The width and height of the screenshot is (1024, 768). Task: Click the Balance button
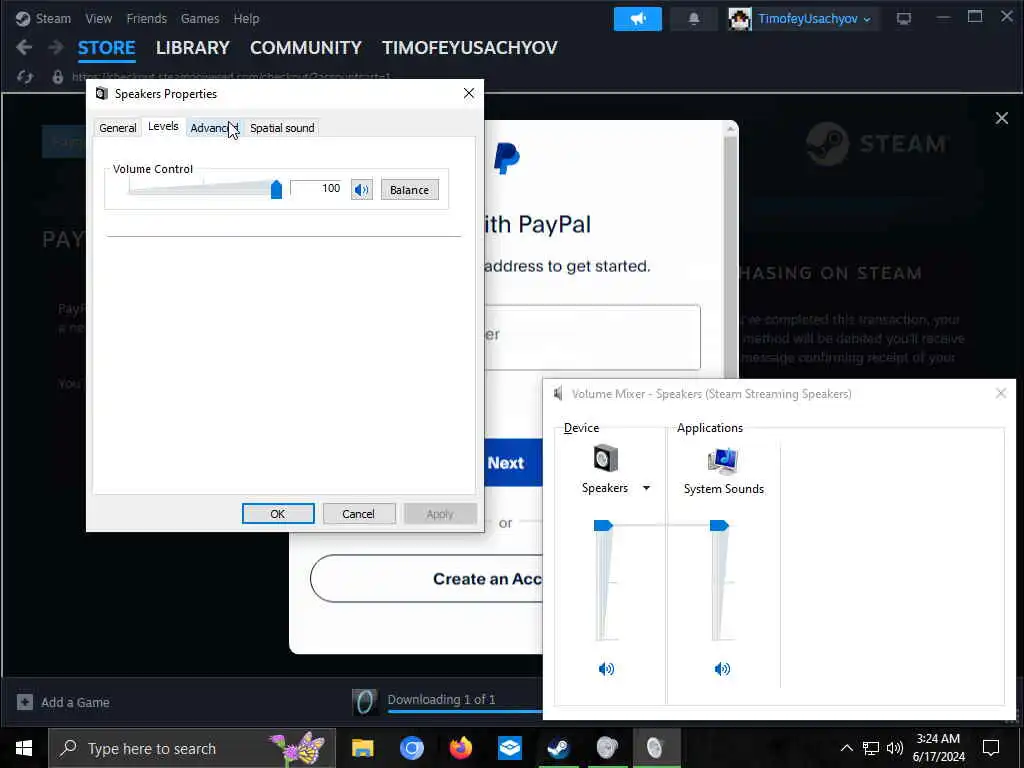[409, 190]
